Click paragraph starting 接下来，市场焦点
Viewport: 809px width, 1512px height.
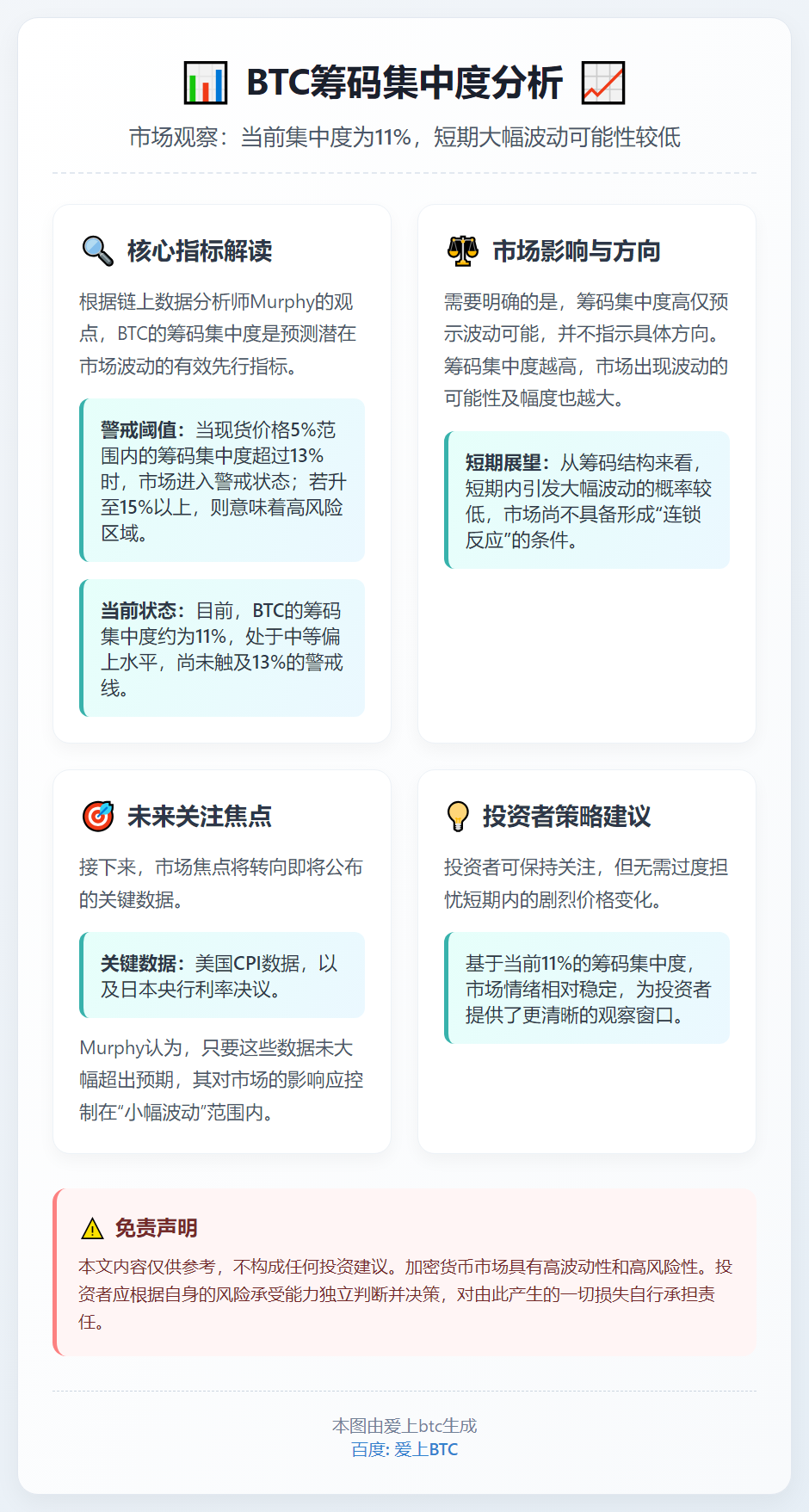tap(222, 883)
